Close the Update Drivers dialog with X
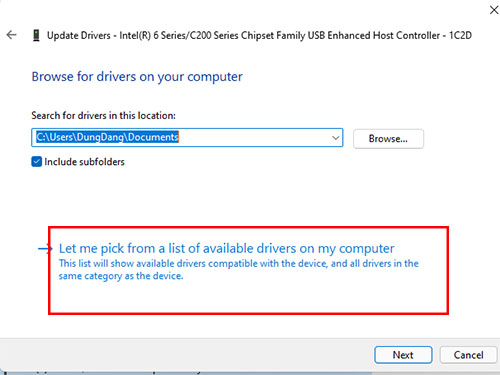500x375 pixels. coord(494,10)
